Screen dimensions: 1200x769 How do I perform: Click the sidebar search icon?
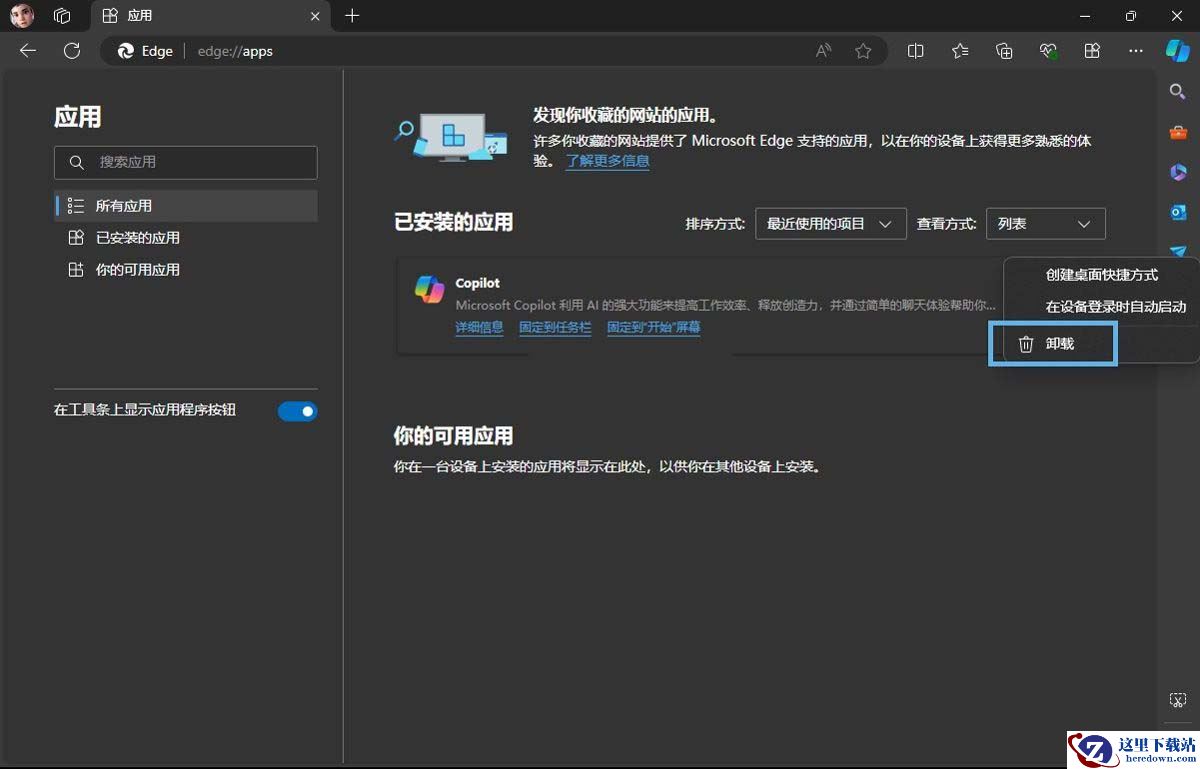point(1178,92)
